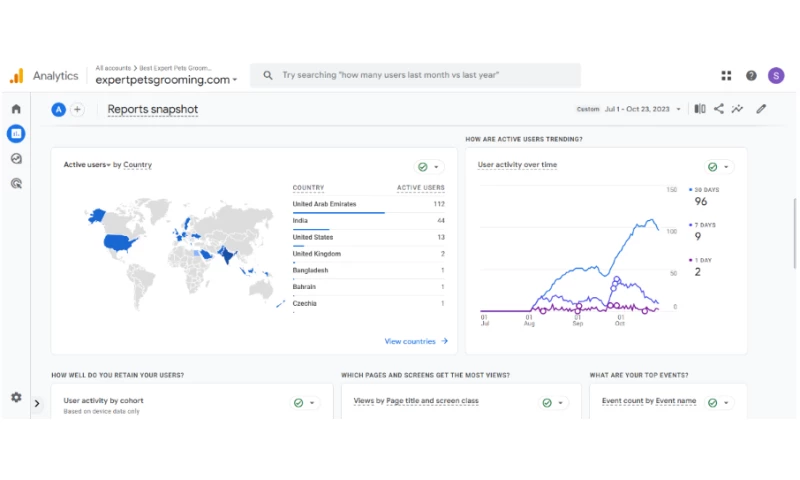This screenshot has width=800, height=480.
Task: Open Admin settings gear
Action: 16,397
